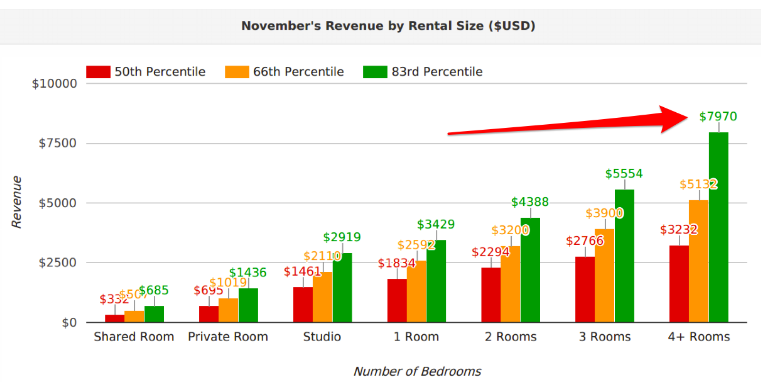Click the chart title text
The width and height of the screenshot is (761, 388).
pos(388,26)
